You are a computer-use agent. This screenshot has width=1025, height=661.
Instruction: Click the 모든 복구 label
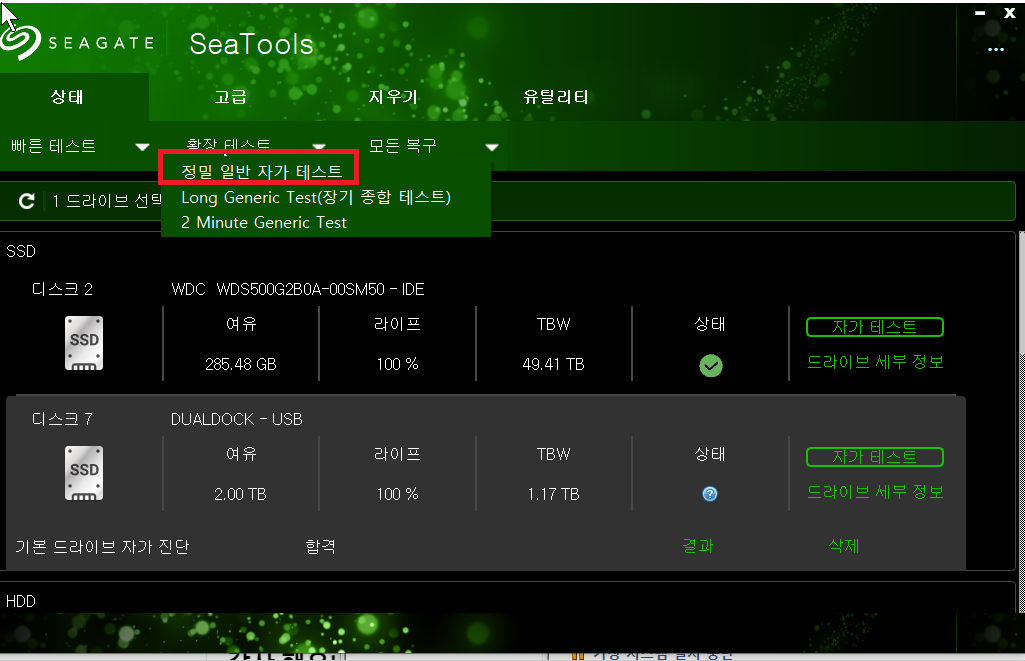[403, 145]
